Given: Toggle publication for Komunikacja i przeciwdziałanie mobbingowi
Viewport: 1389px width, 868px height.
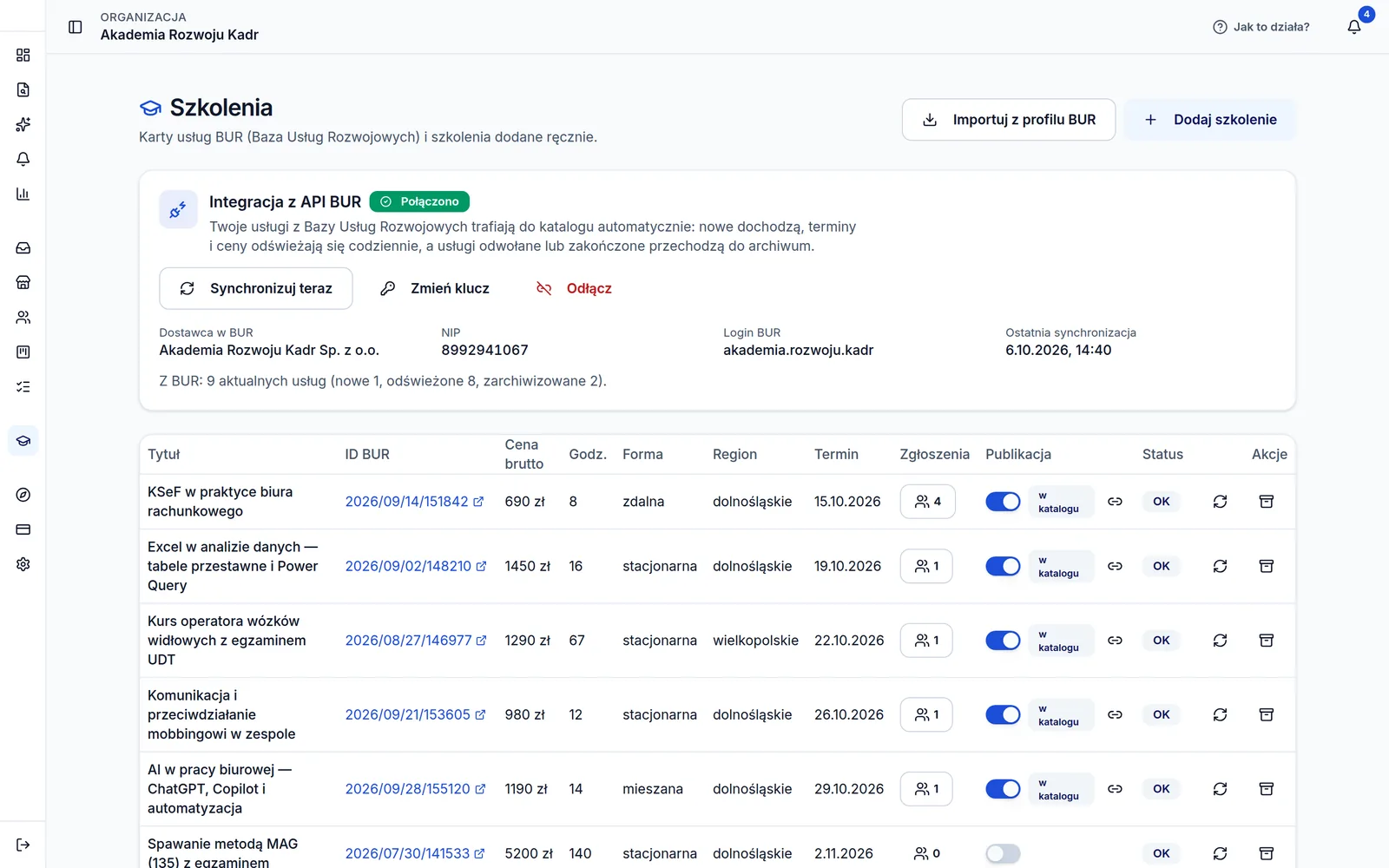Looking at the screenshot, I should [x=1003, y=714].
